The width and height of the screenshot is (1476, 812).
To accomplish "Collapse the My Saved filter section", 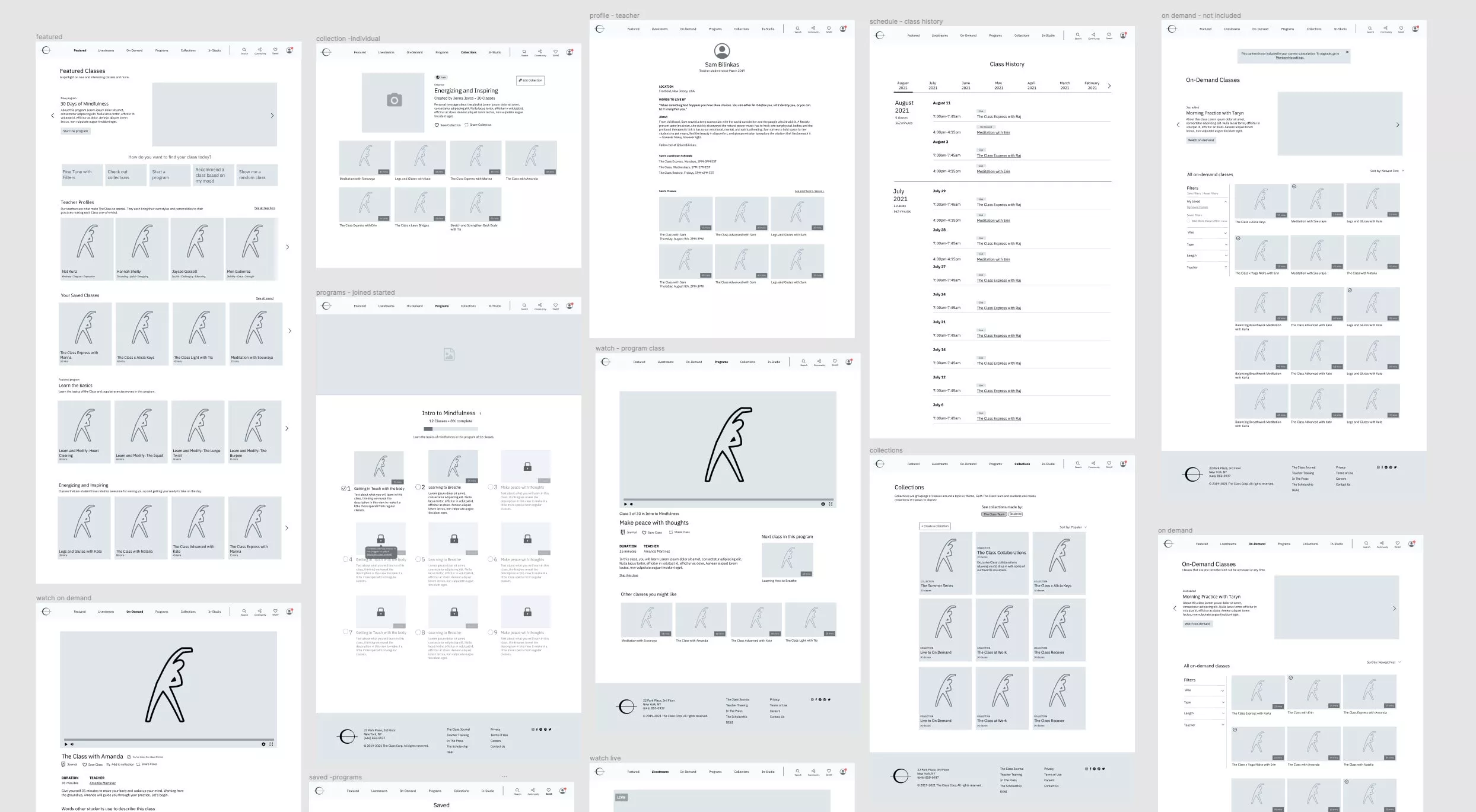I will pos(1226,202).
